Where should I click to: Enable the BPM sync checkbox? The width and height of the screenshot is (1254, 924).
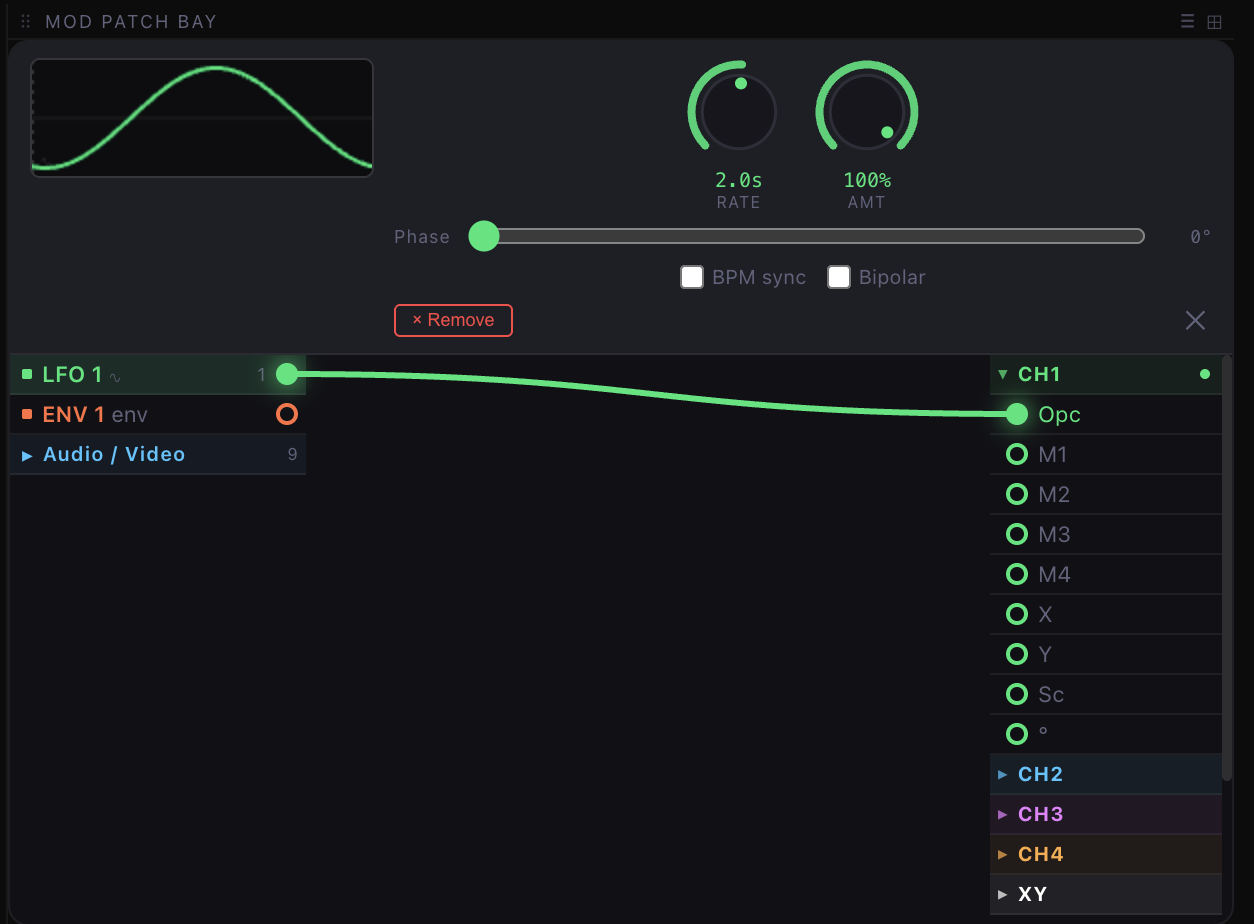[x=692, y=277]
